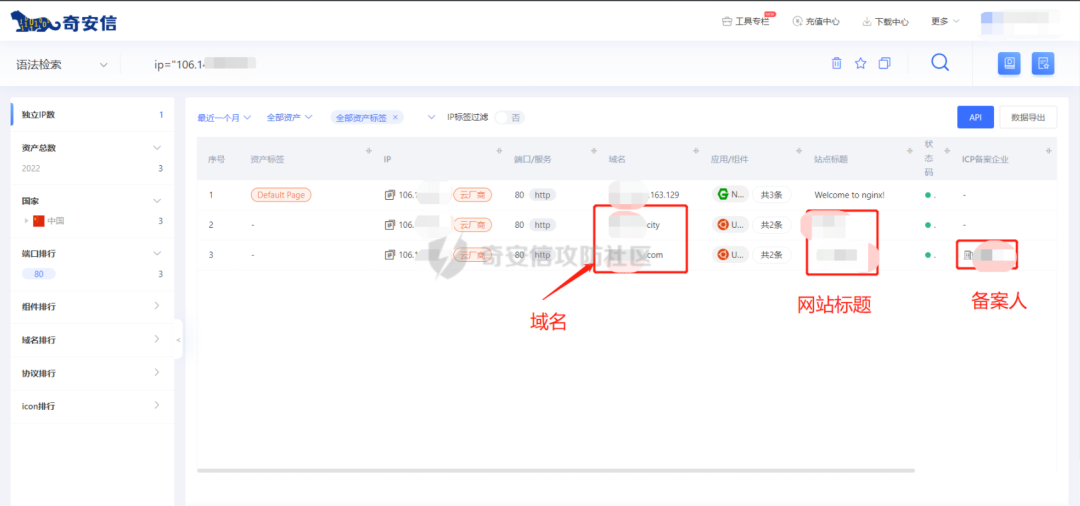Click the table's horizontal scrollbar

point(556,471)
